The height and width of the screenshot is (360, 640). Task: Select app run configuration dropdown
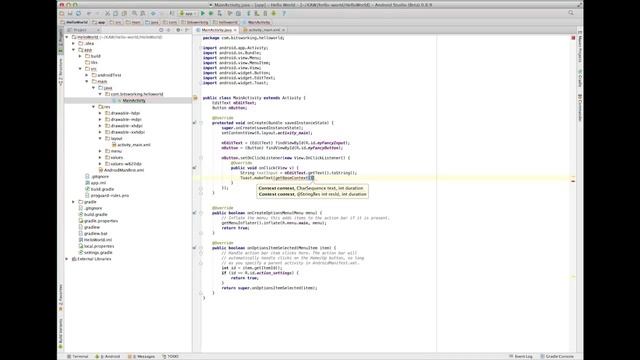(x=187, y=13)
